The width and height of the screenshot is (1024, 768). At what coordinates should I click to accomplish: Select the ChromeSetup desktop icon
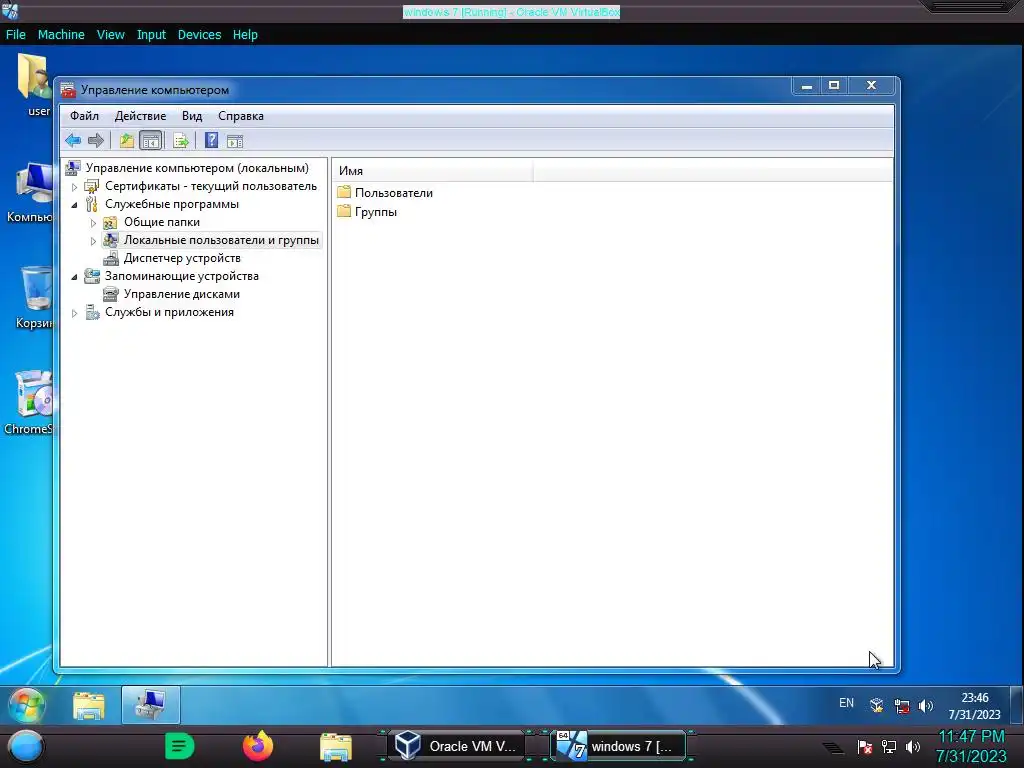click(29, 402)
